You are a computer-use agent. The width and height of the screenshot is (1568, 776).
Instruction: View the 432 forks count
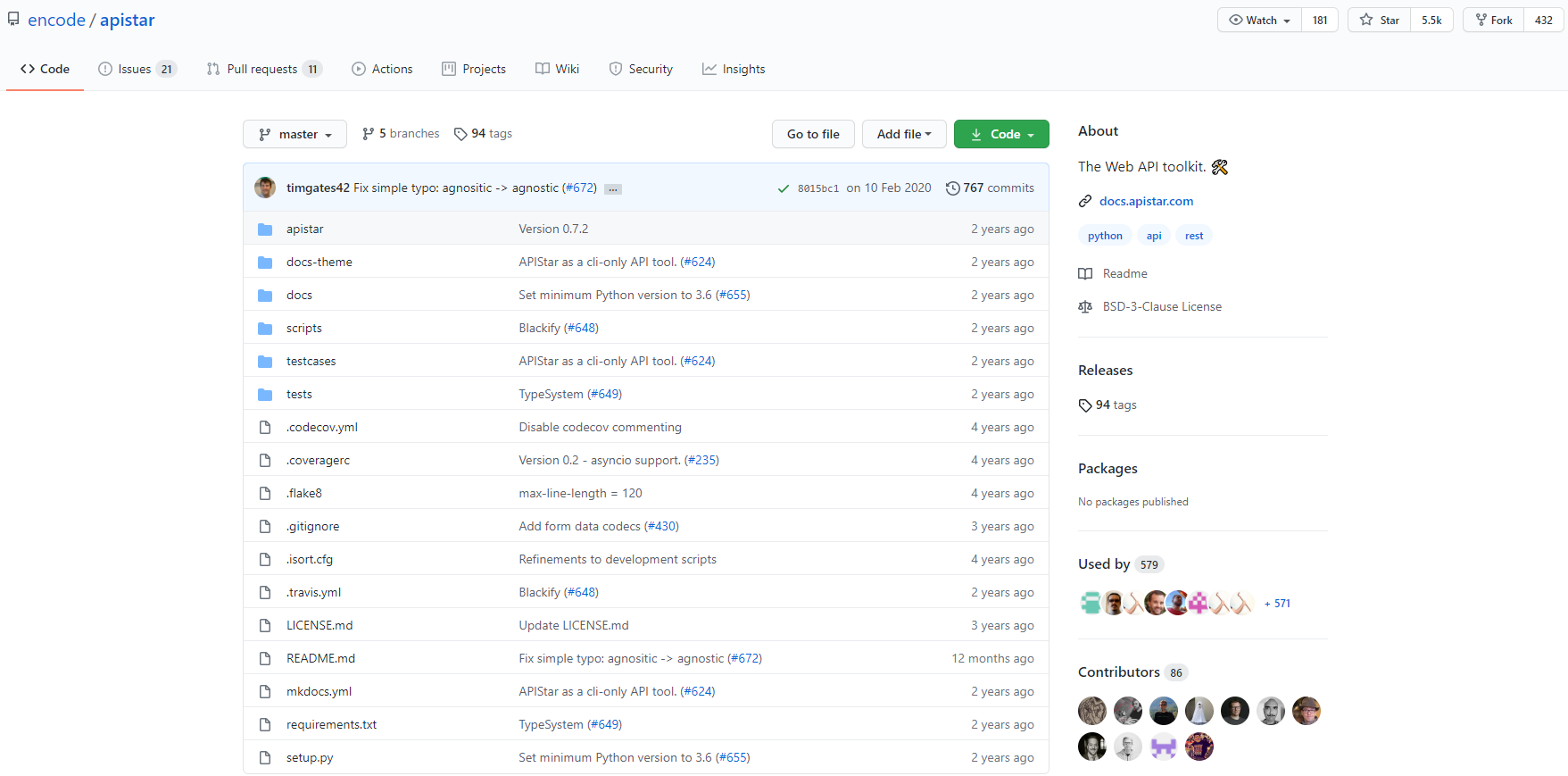click(1543, 20)
